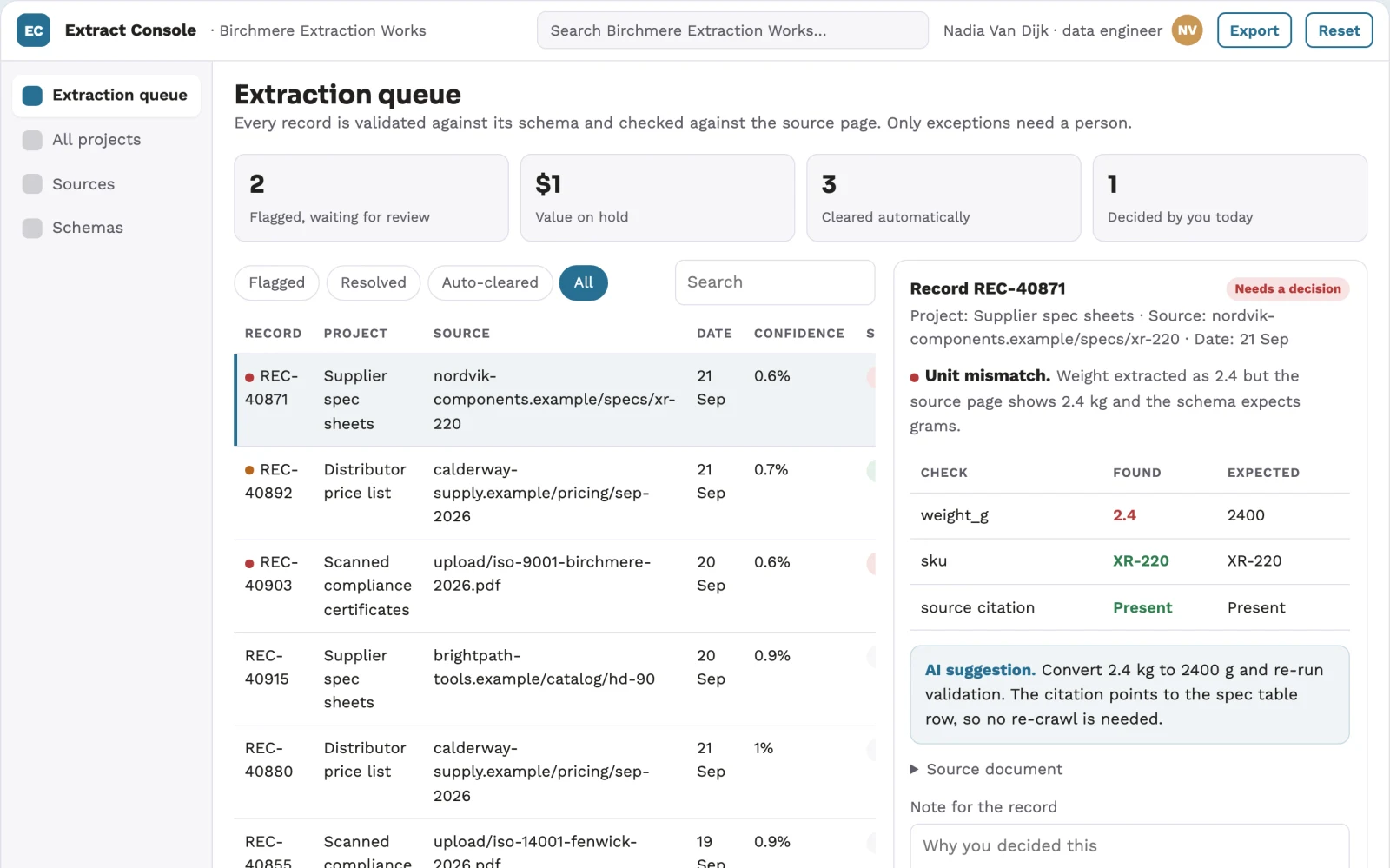Go to Sources in the sidebar
This screenshot has width=1390, height=868.
[x=106, y=184]
